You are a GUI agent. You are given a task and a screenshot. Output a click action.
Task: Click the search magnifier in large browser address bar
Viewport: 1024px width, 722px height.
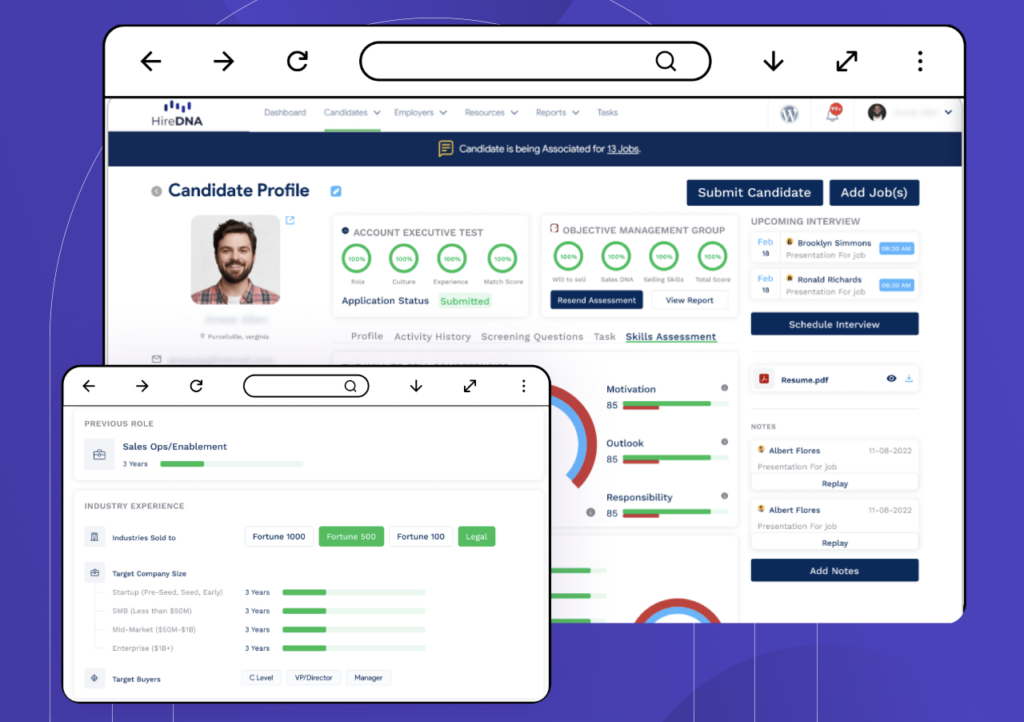point(665,61)
